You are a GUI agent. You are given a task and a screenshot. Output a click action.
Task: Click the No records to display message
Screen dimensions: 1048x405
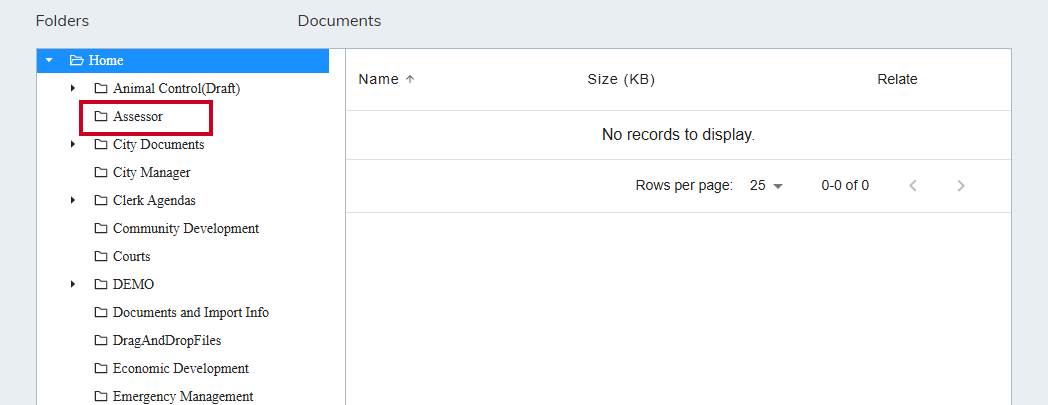coord(678,135)
